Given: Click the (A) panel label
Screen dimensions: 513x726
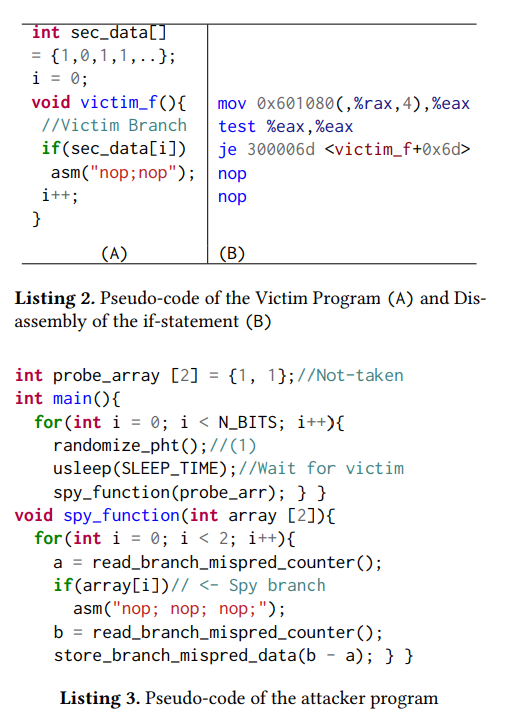Looking at the screenshot, I should (114, 253).
